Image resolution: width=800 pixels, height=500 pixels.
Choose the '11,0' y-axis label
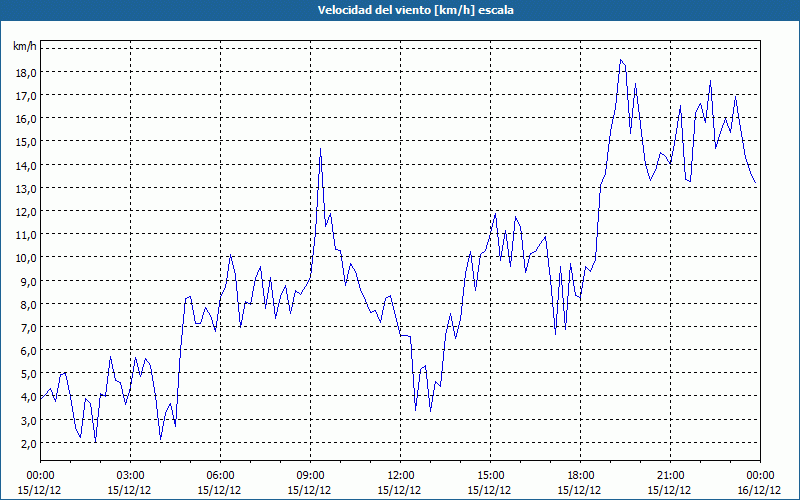(x=26, y=235)
